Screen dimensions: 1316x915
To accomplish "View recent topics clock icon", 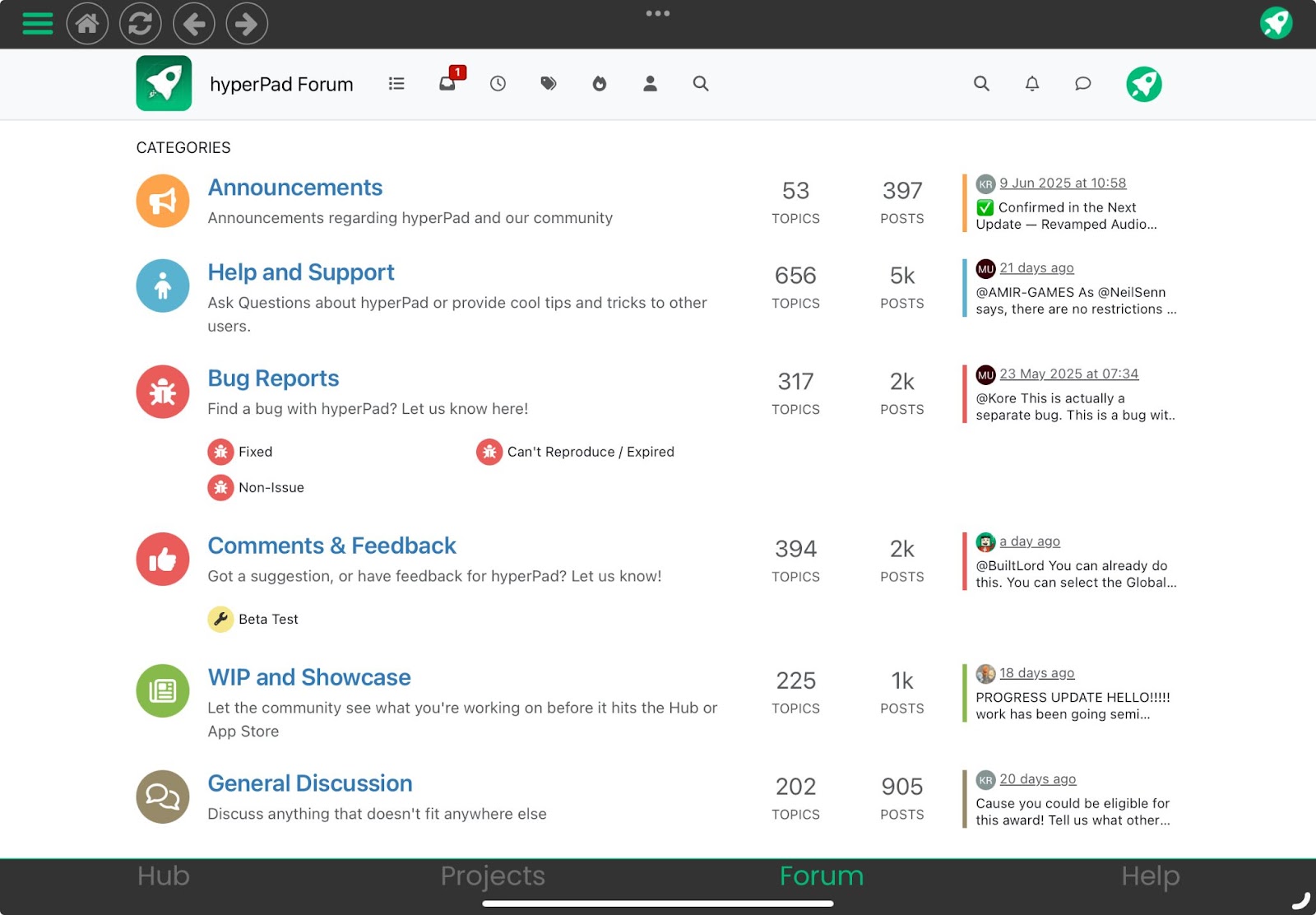I will pyautogui.click(x=498, y=83).
